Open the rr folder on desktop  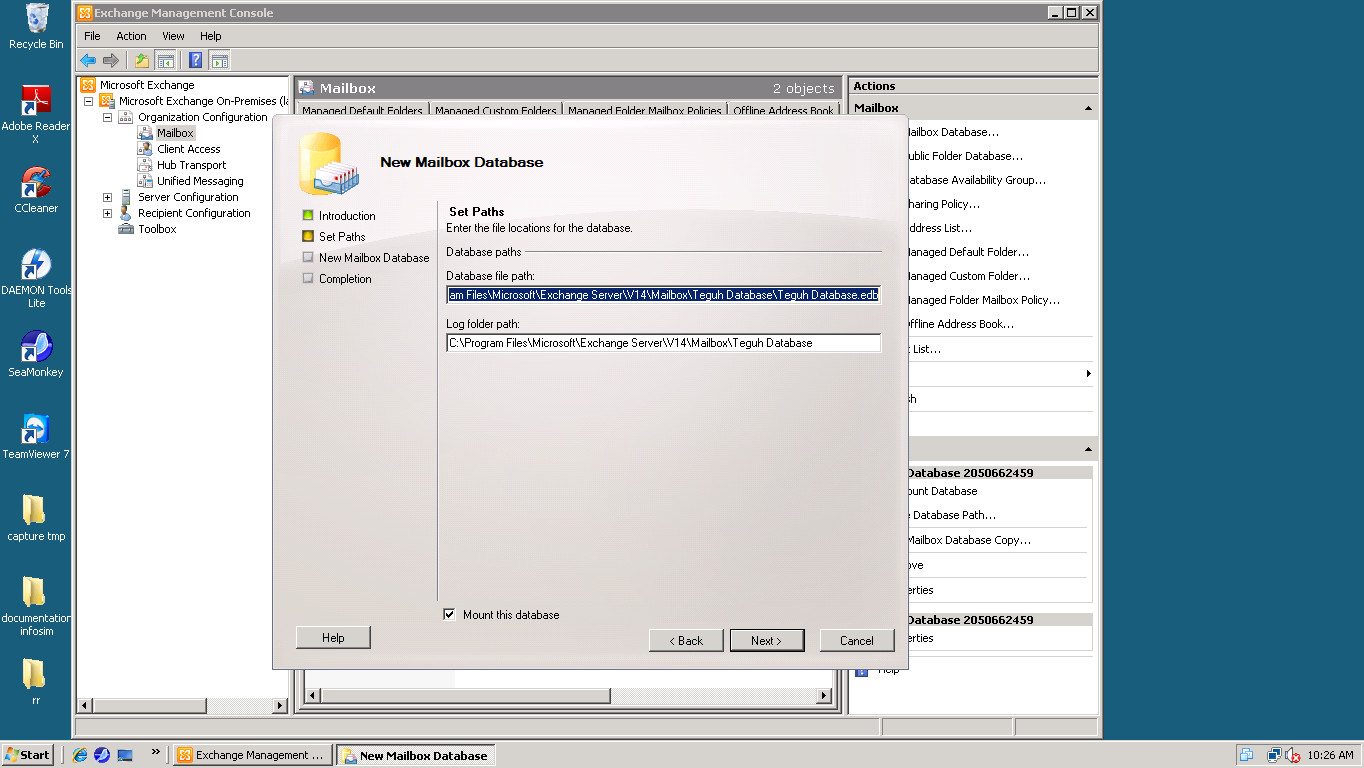pyautogui.click(x=34, y=674)
